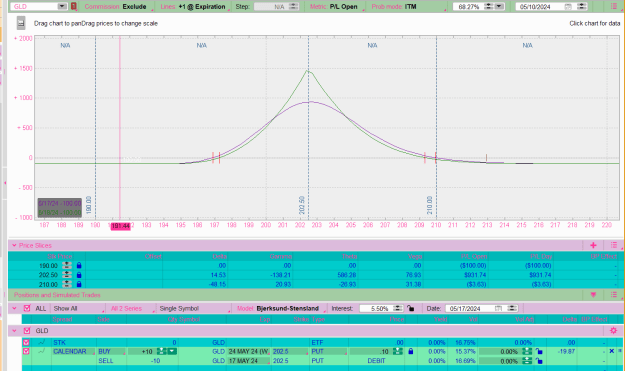Click the 05/17/2024 date field
The height and width of the screenshot is (371, 625).
470,308
